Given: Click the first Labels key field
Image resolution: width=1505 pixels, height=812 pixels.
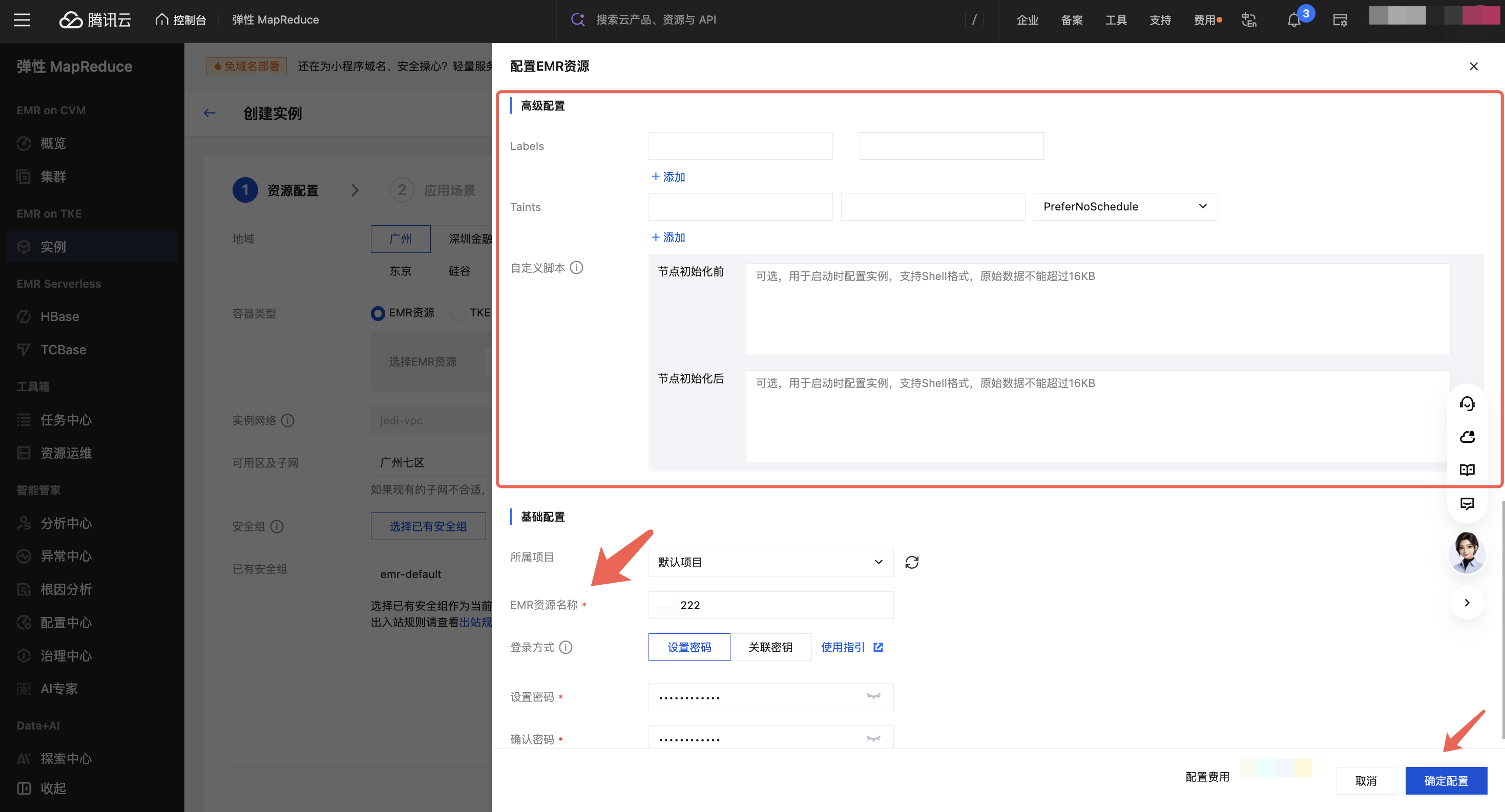Looking at the screenshot, I should click(x=740, y=146).
